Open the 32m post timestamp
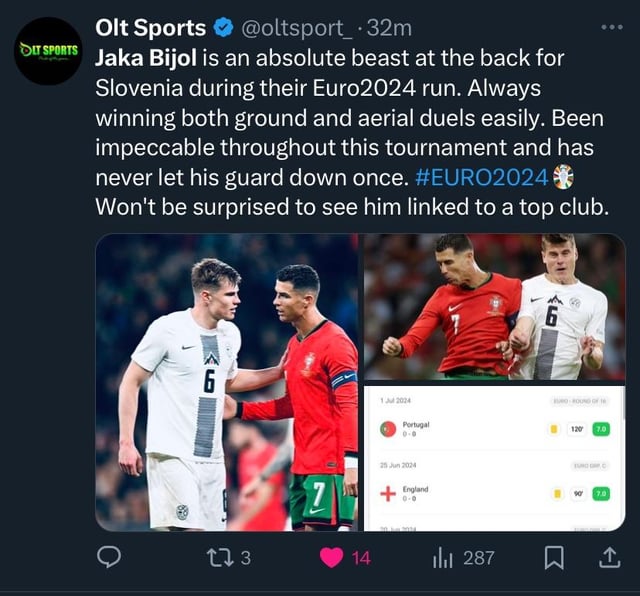This screenshot has width=640, height=596. (389, 28)
